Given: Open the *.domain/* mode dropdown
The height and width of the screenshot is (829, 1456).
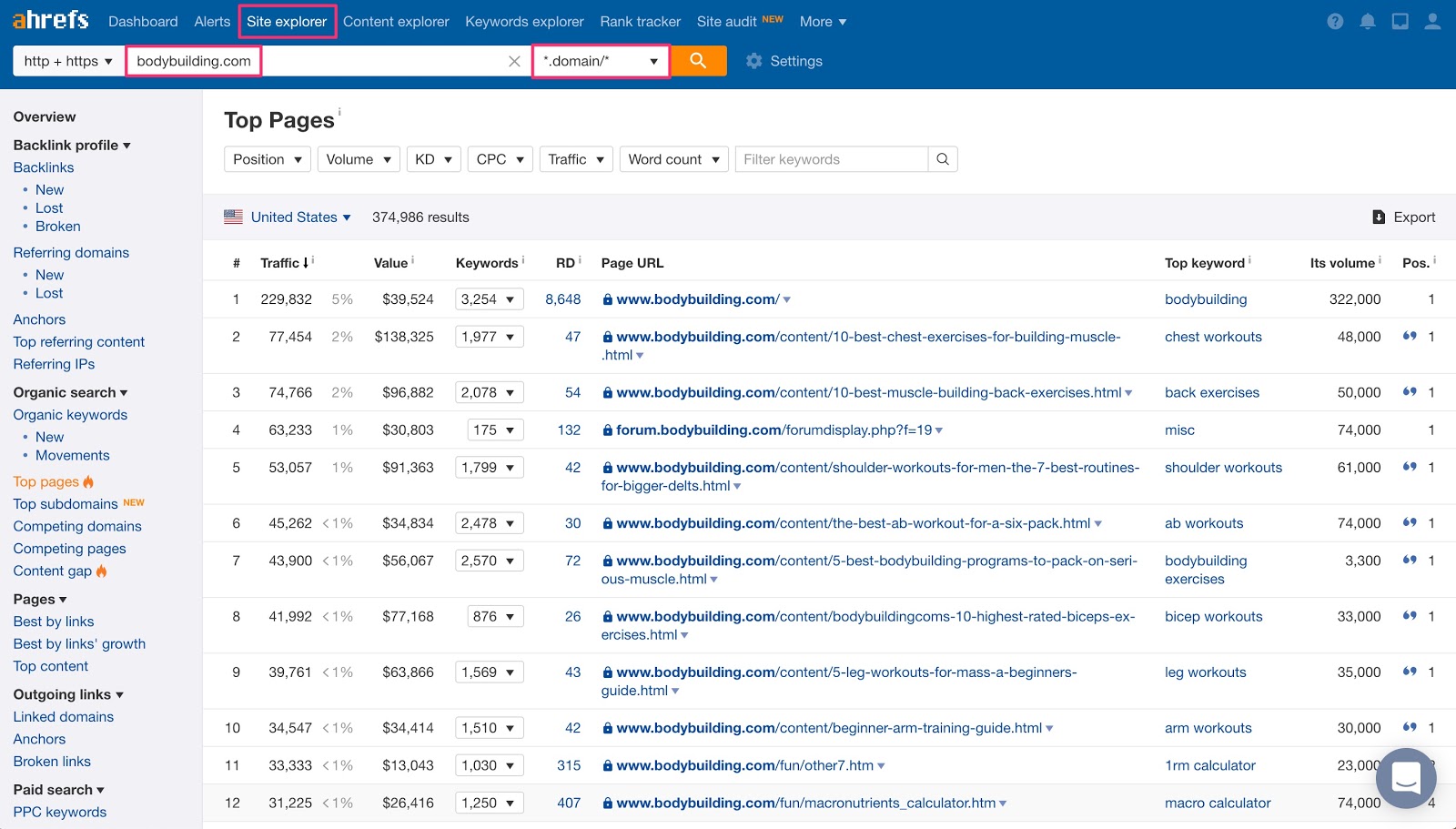Looking at the screenshot, I should point(601,61).
